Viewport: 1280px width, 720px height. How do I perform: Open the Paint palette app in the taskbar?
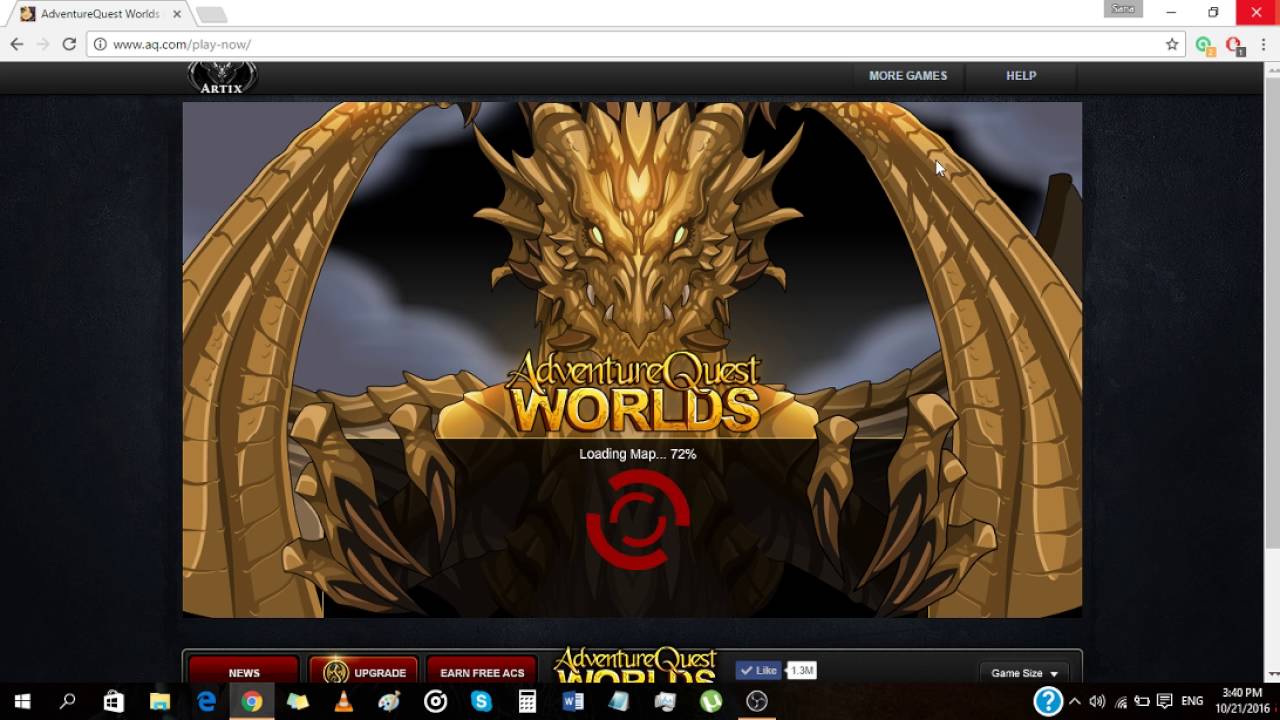click(389, 702)
